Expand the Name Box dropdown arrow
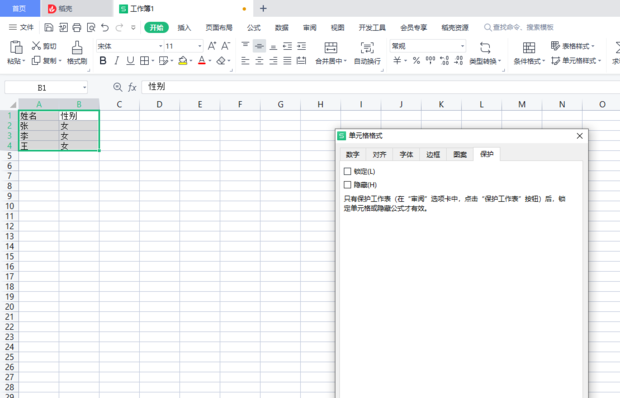620x398 pixels. pos(84,87)
